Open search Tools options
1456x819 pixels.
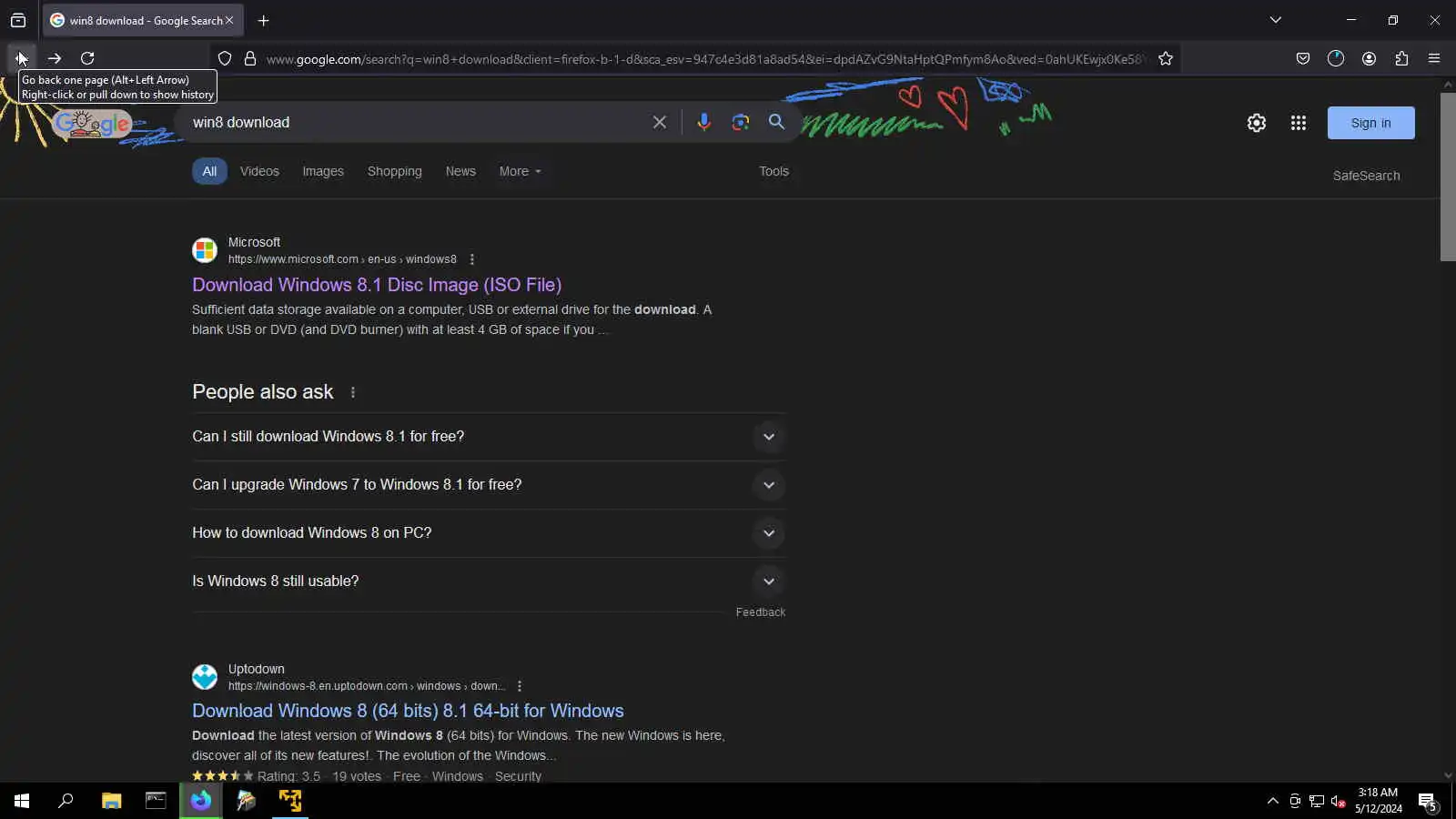(773, 171)
